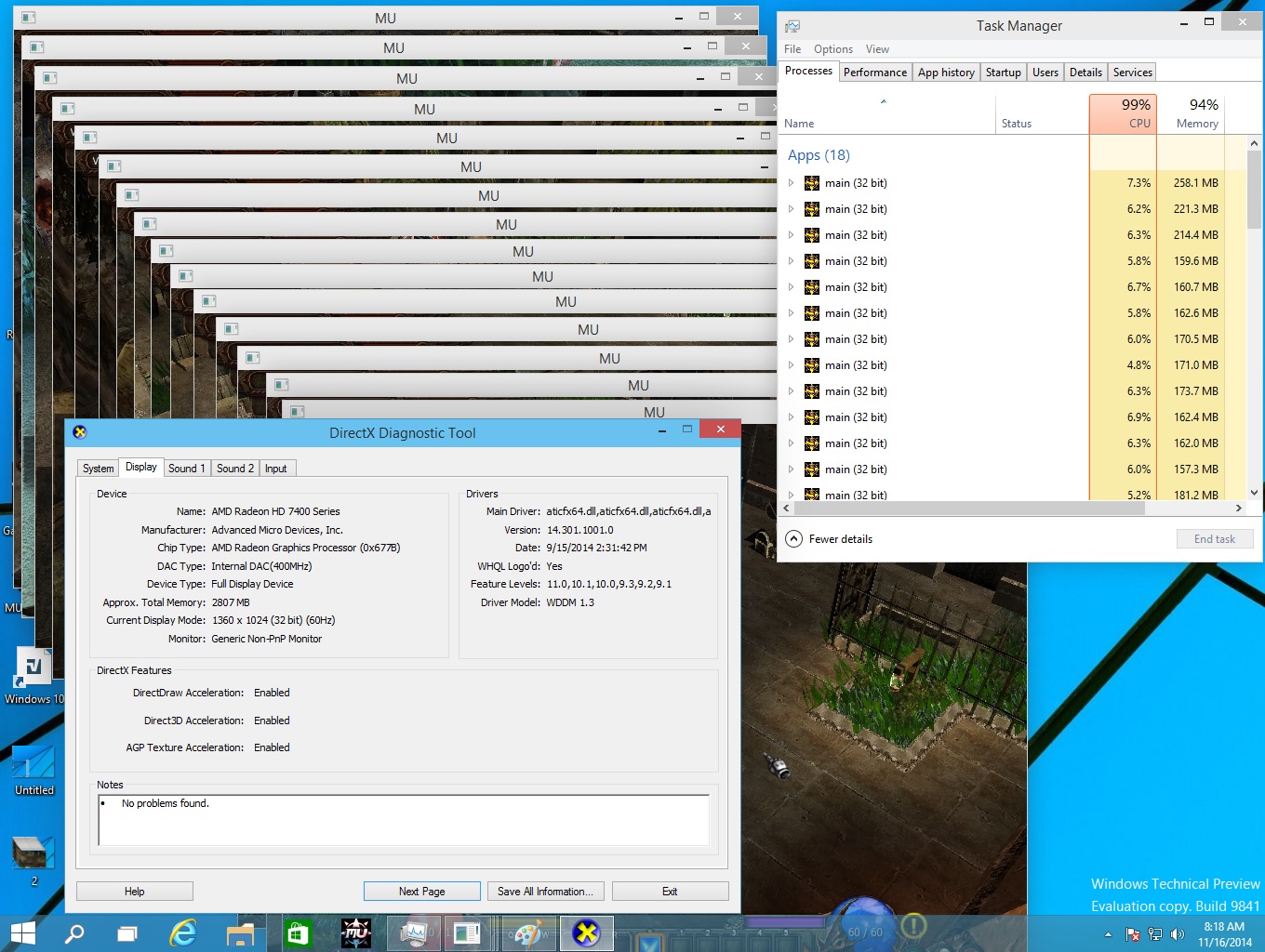The image size is (1265, 952).
Task: Open Task Manager View menu
Action: click(x=877, y=49)
